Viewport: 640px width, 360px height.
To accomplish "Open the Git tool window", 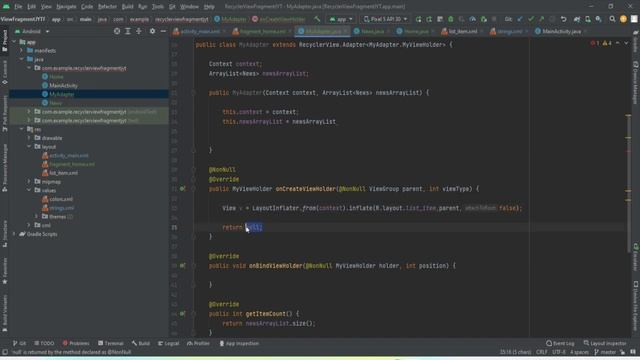I will [19, 343].
